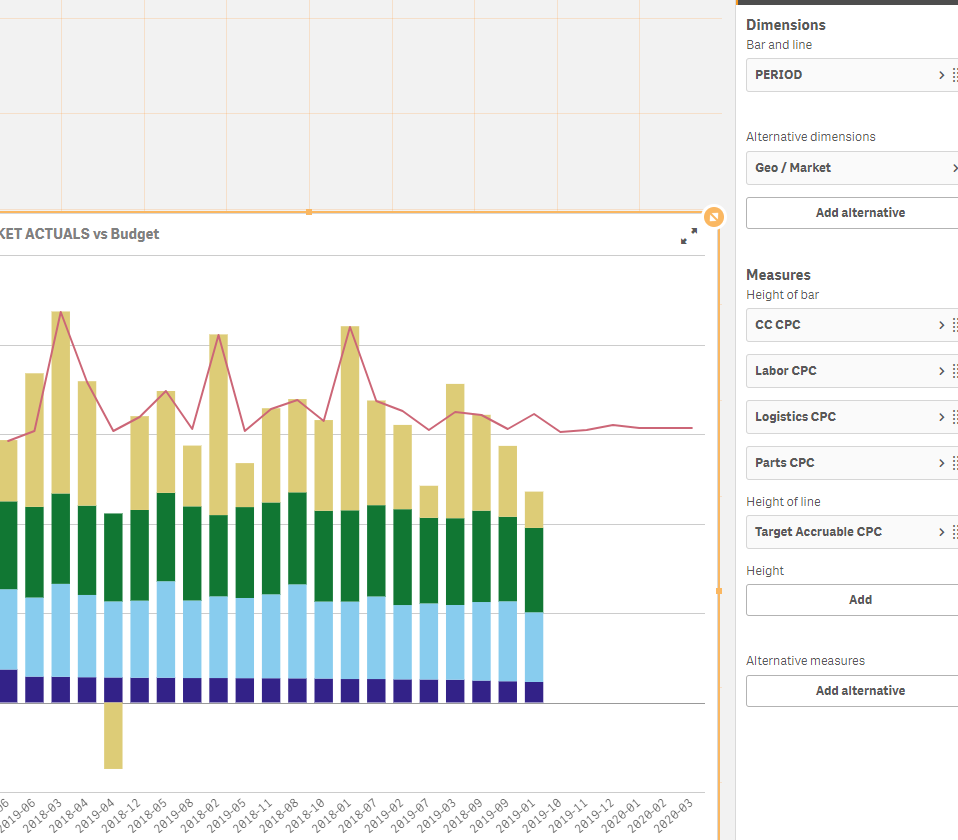Click the top edge resize handle of chart
The image size is (958, 840).
pyautogui.click(x=309, y=212)
